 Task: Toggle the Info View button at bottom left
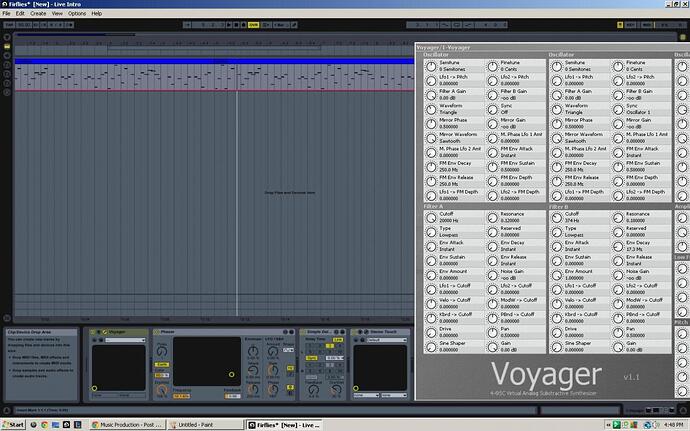point(7,410)
